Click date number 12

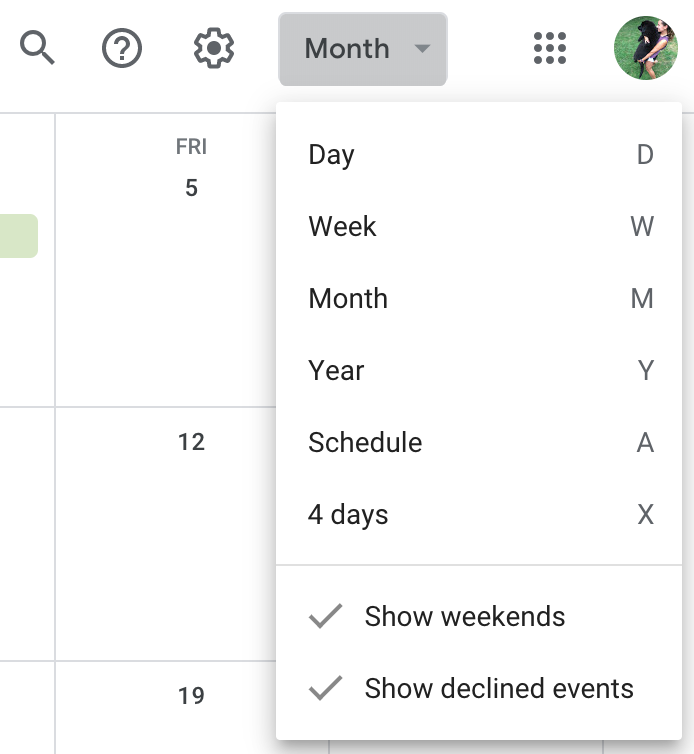(191, 442)
